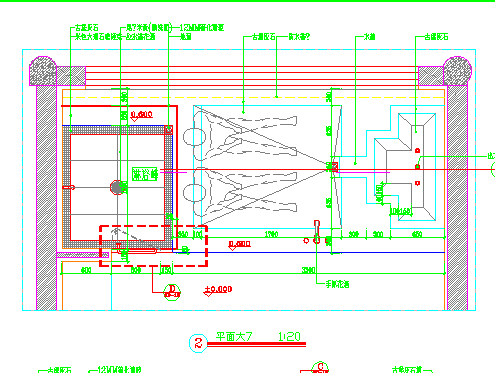The image size is (495, 373).
Task: Select the "1700" dimension value
Action: click(271, 234)
